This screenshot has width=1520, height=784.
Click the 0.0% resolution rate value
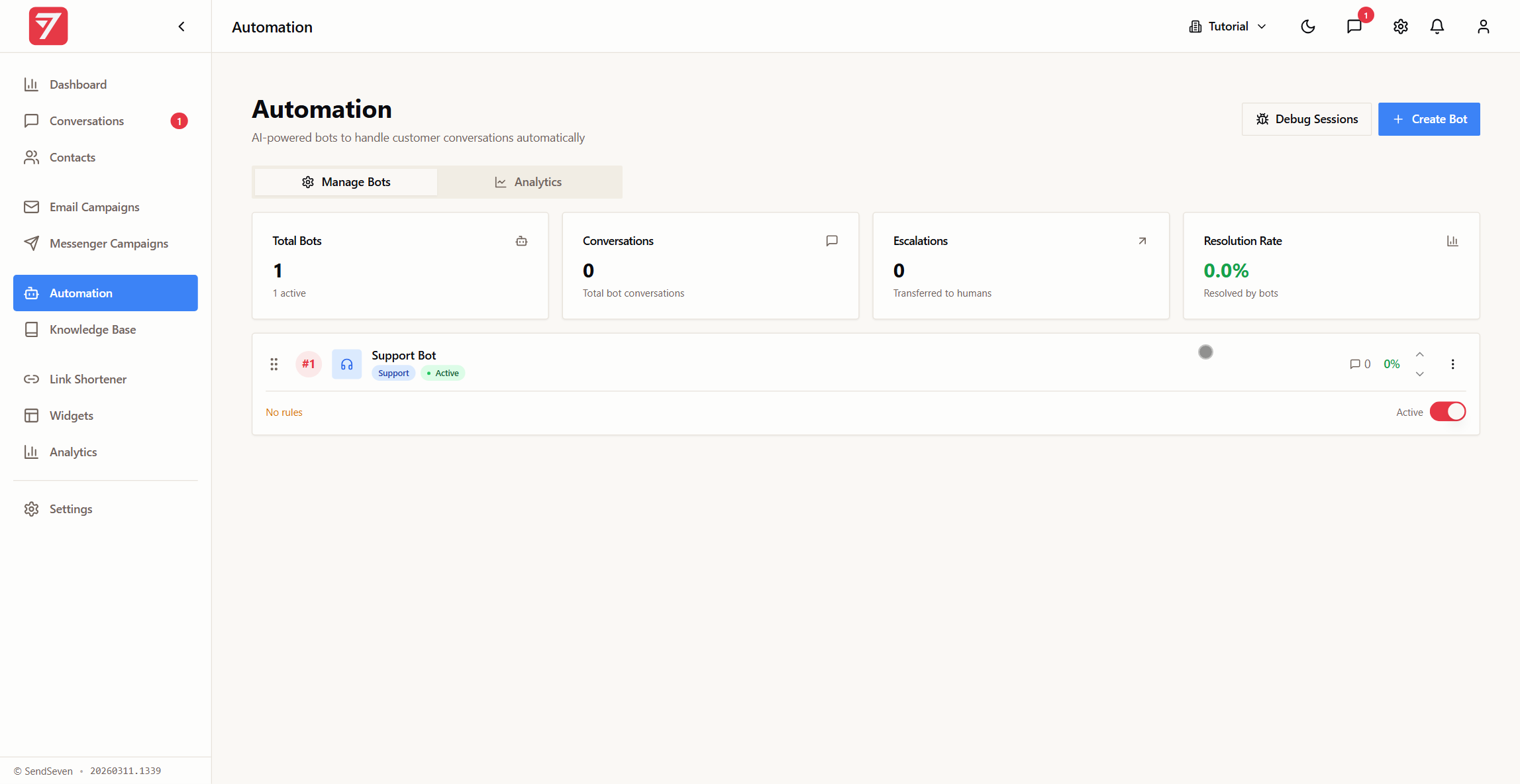point(1226,271)
